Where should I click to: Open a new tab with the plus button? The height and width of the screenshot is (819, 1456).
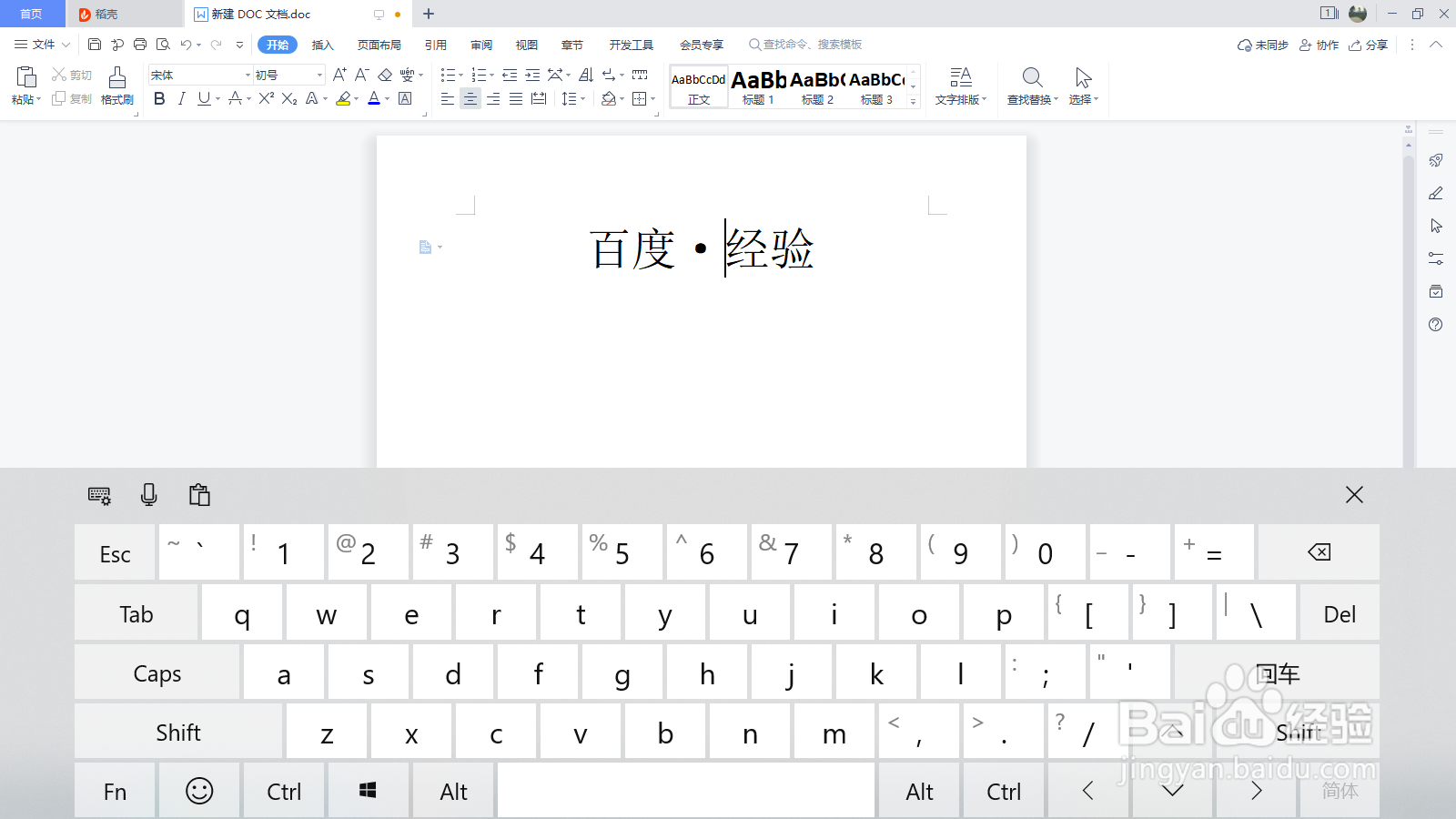coord(429,14)
